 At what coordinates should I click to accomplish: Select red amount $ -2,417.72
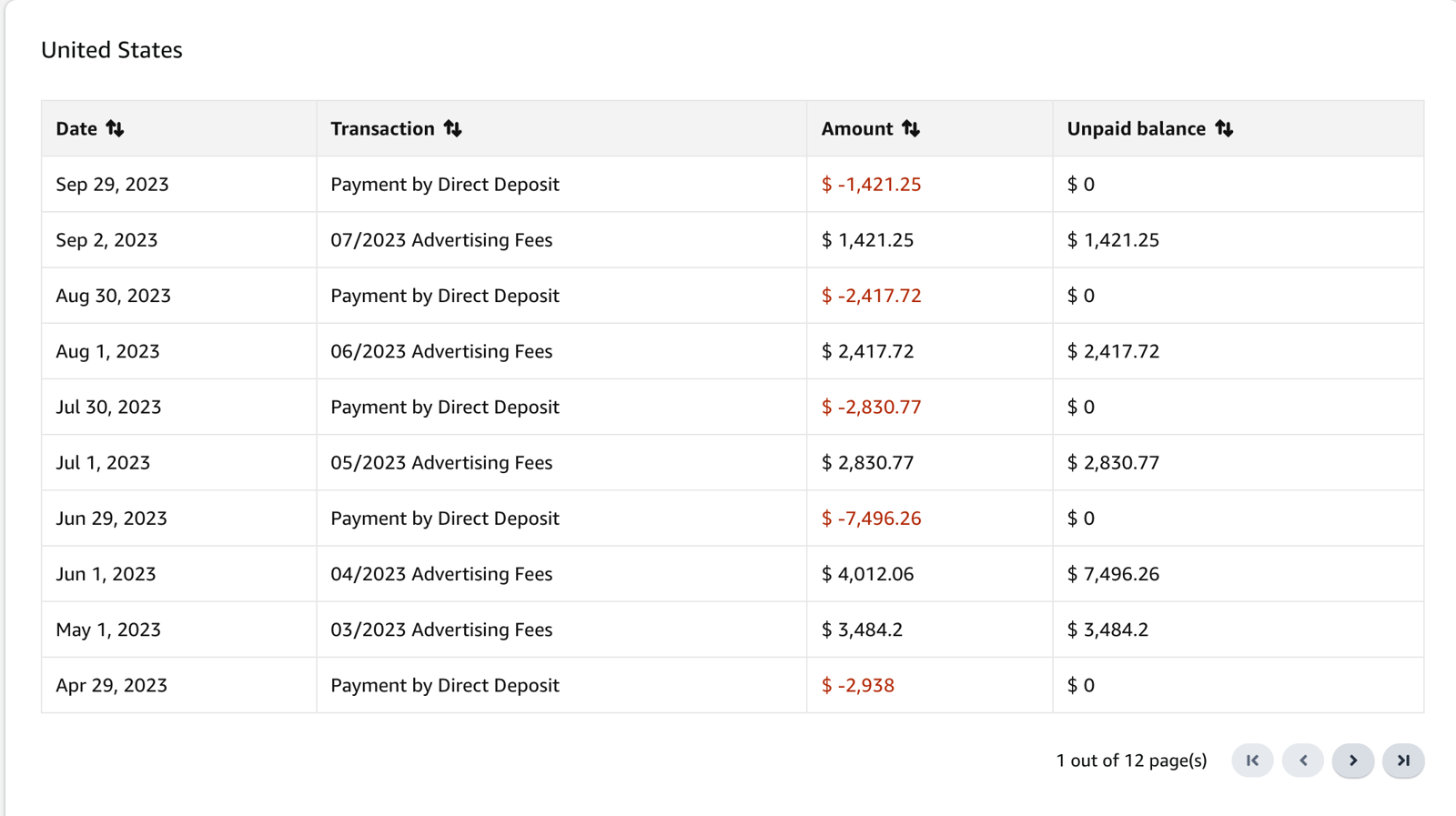tap(871, 296)
